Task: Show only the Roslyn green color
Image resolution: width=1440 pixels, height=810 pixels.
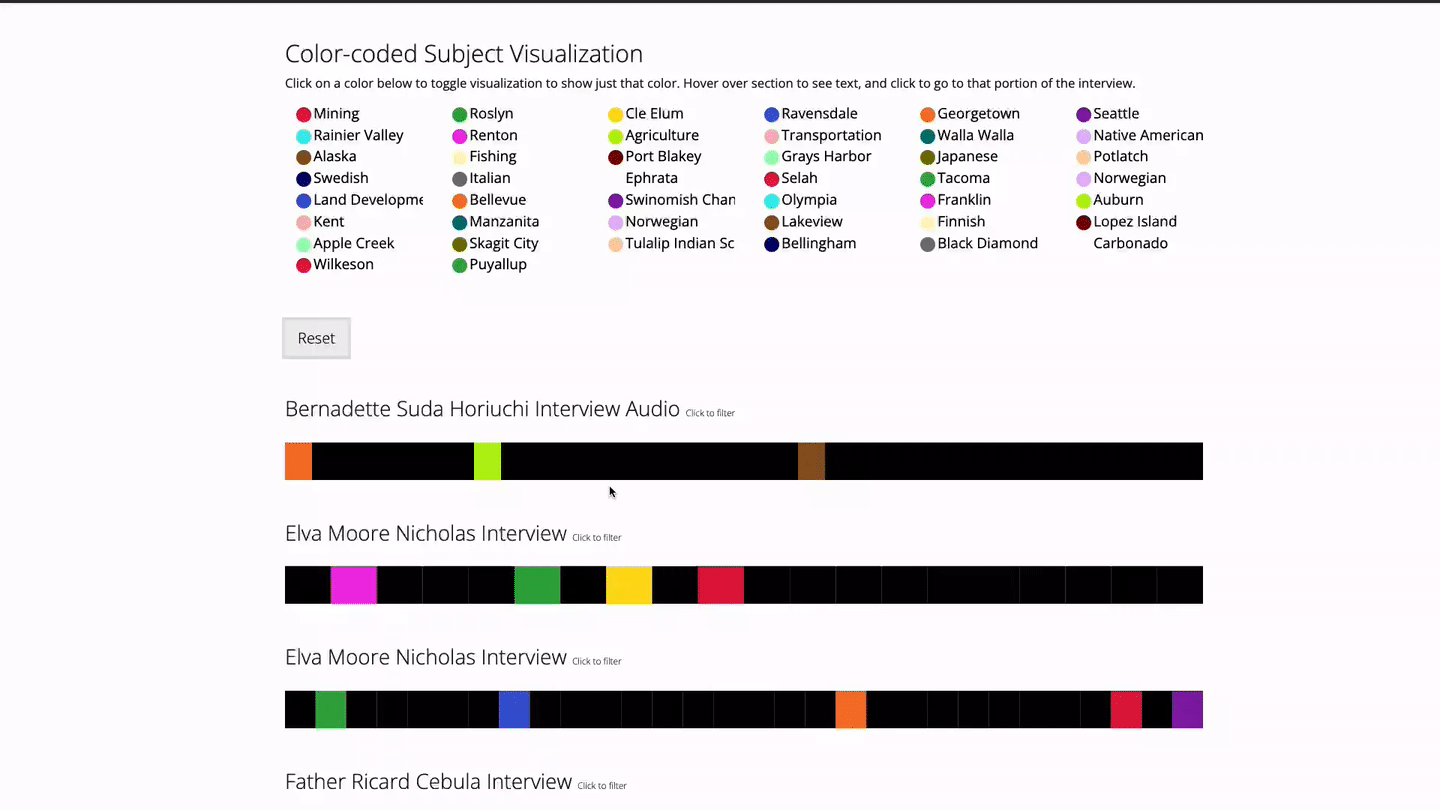Action: point(460,115)
